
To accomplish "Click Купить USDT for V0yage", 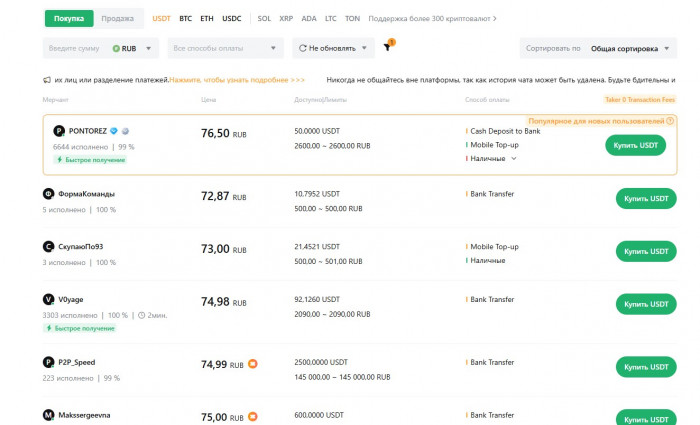I will (x=646, y=304).
